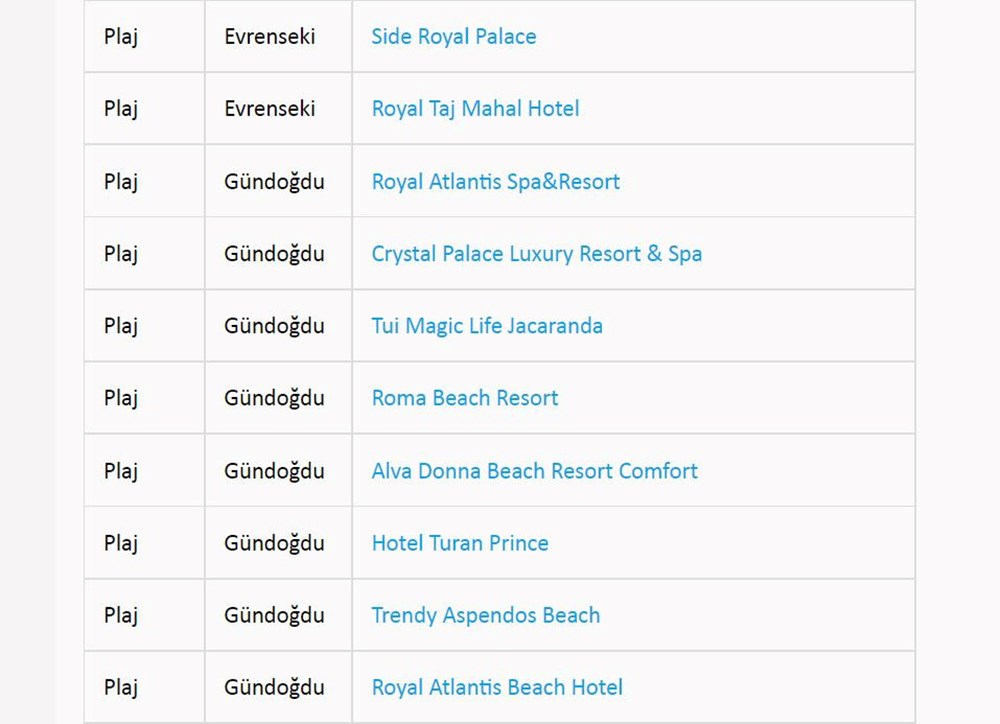Select Plaj cell in Royal Atlantis Beach Hotel row
Viewport: 1000px width, 724px height.
coord(121,688)
